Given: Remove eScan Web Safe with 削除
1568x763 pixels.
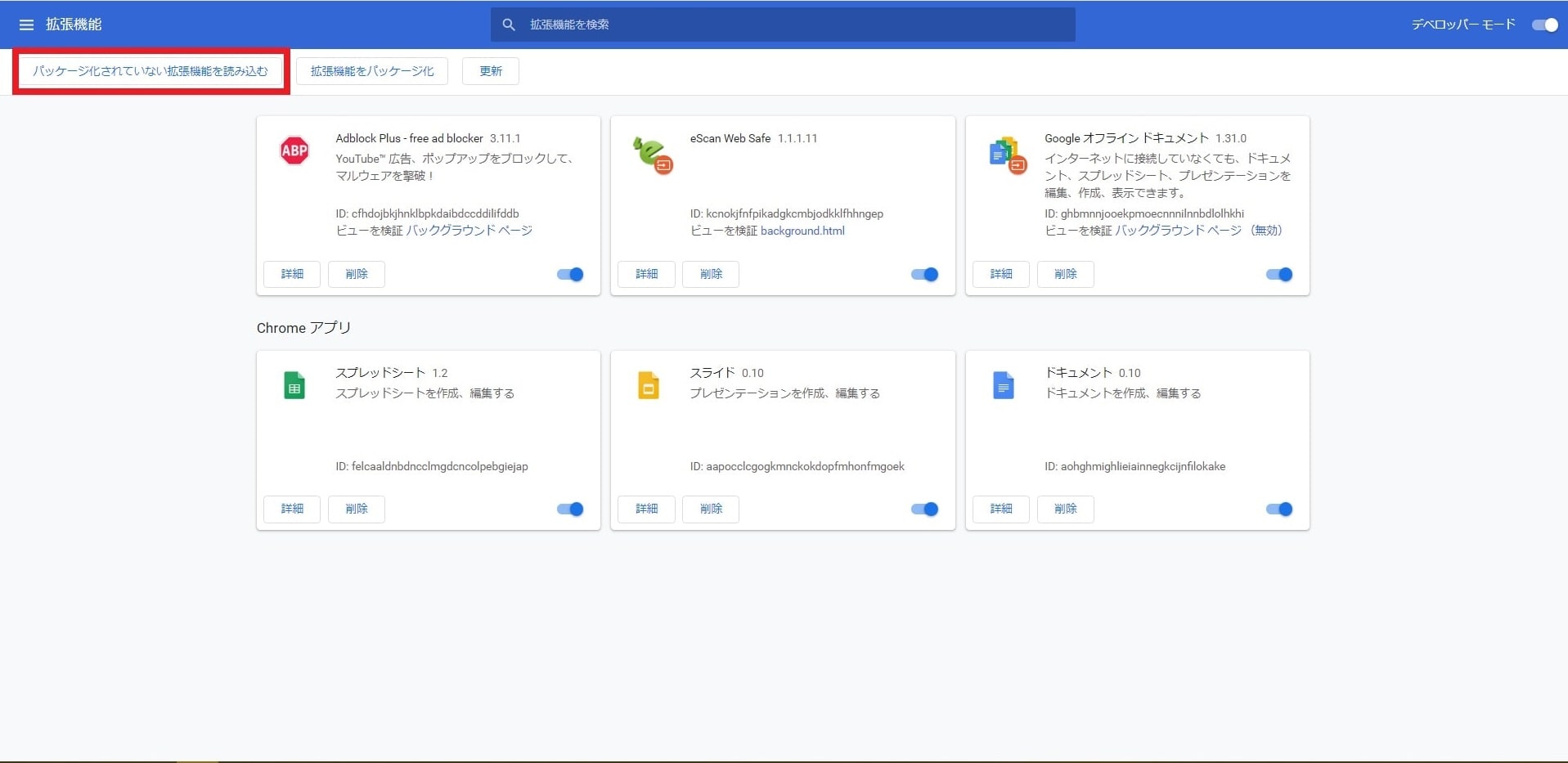Looking at the screenshot, I should point(711,274).
